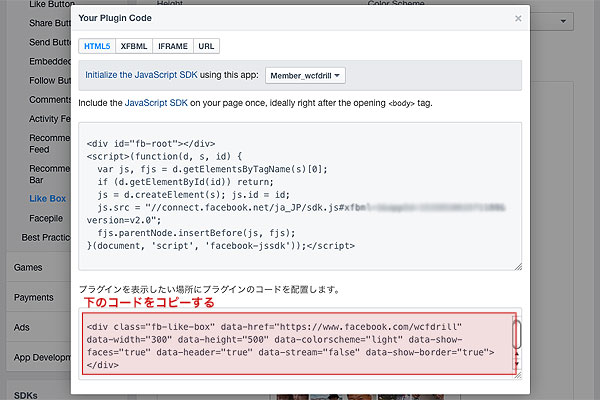Screen dimensions: 600x400
Task: Follow the JavaScript SDK link in instructions
Action: point(156,103)
